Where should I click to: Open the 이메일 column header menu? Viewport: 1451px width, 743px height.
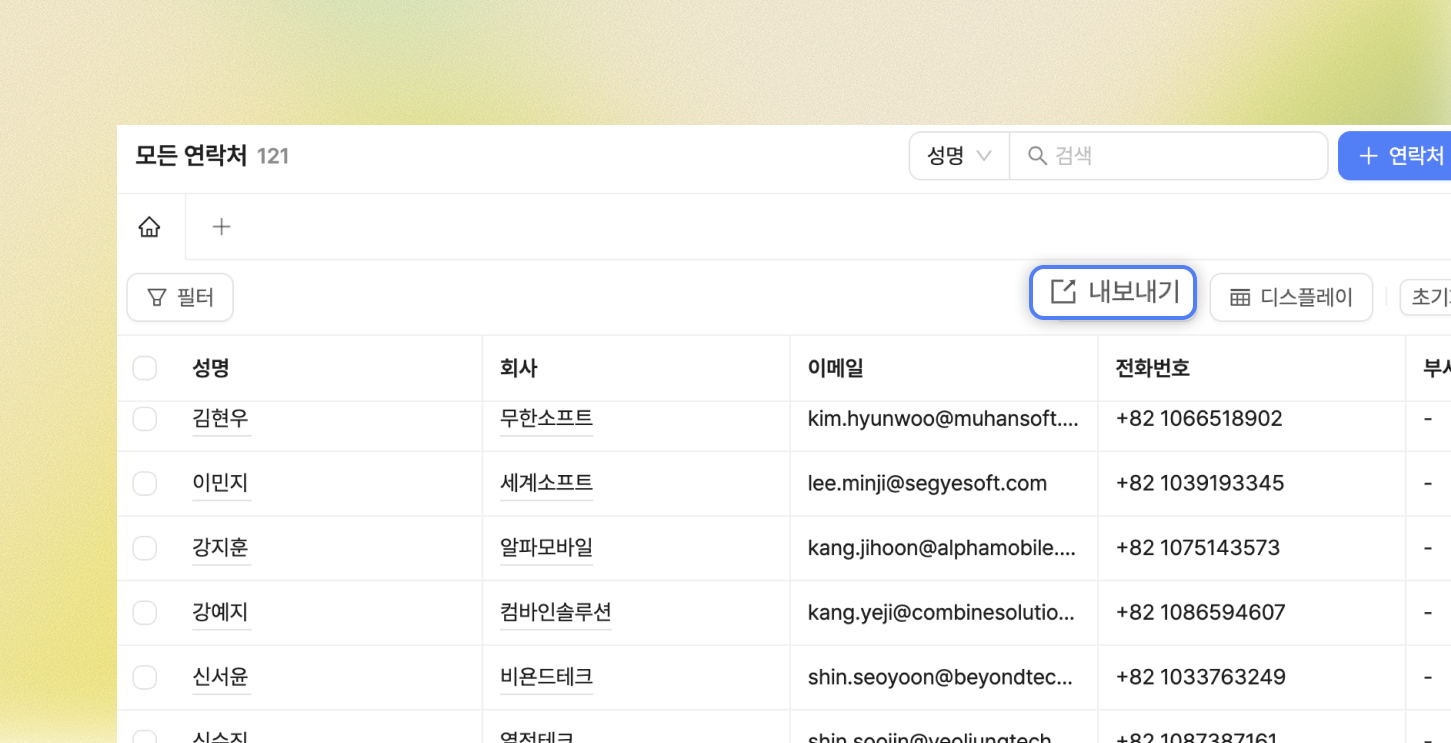pyautogui.click(x=835, y=368)
